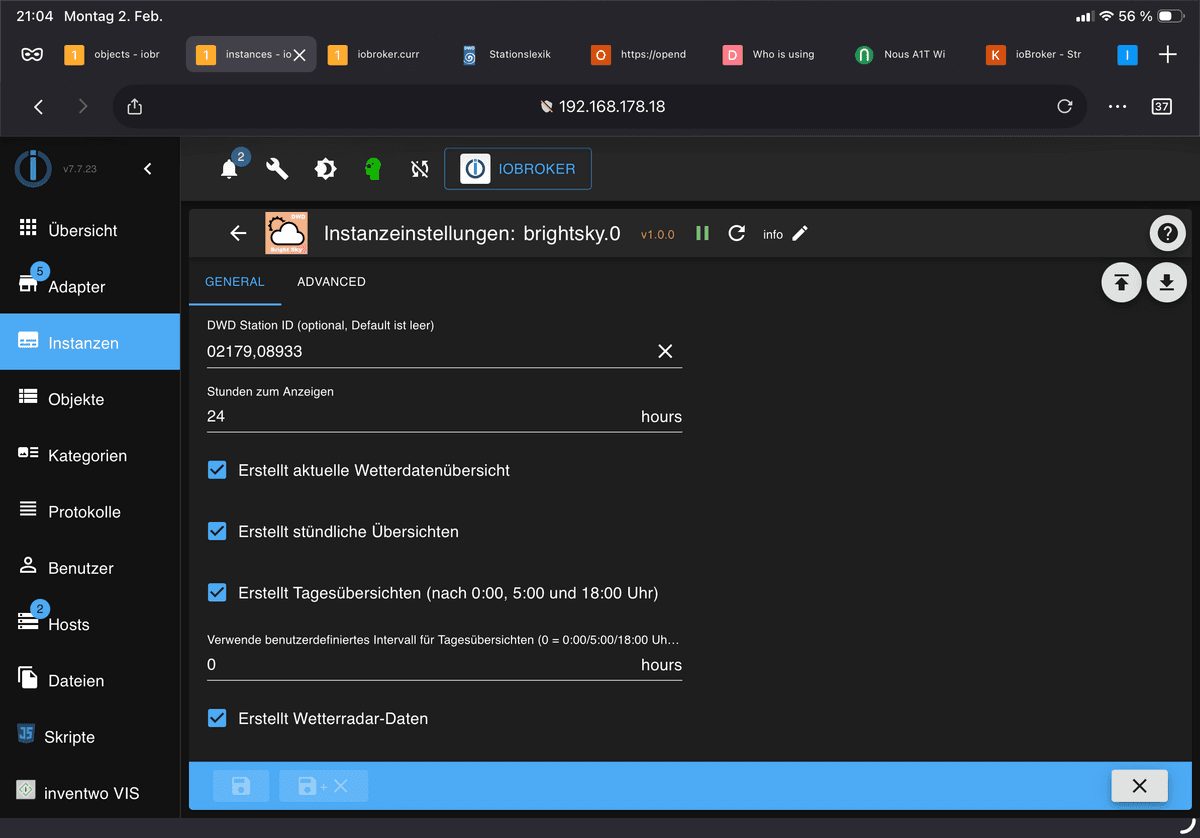The image size is (1200, 838).
Task: Open system settings wrench icon
Action: [277, 169]
